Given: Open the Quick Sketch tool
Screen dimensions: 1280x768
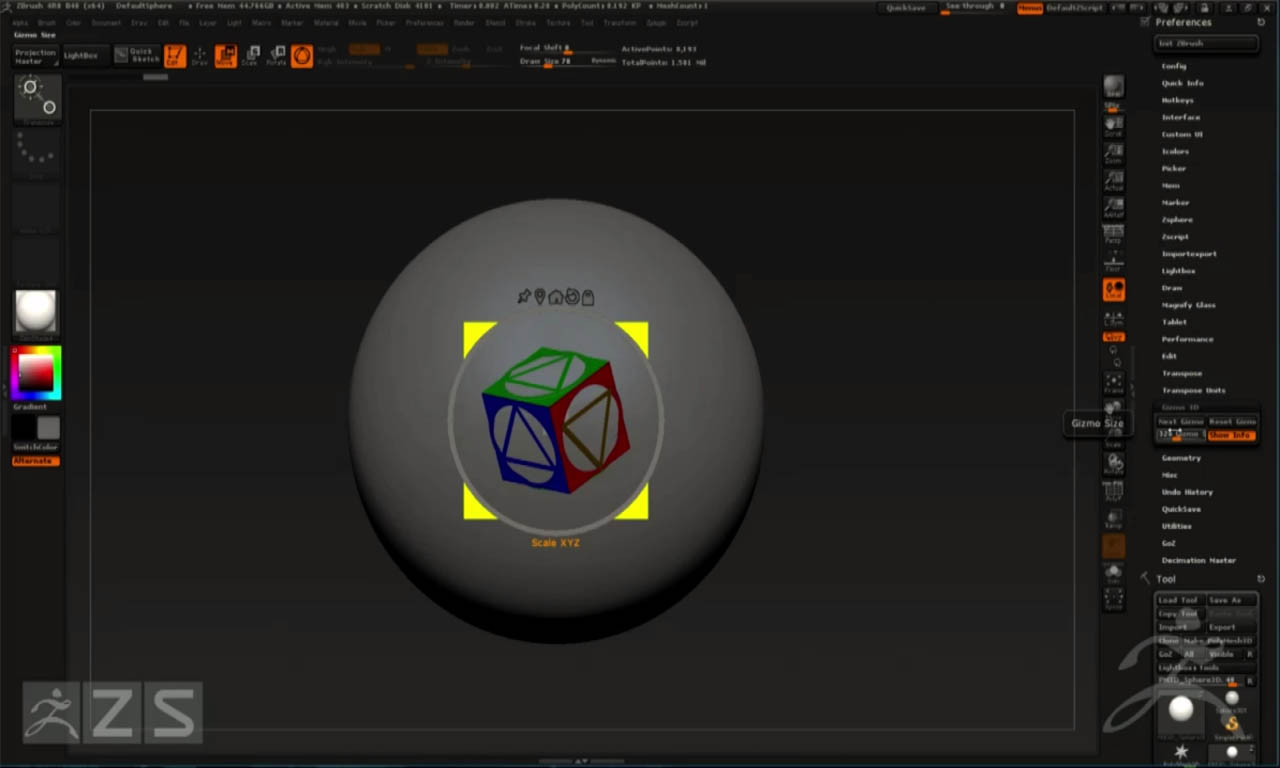Looking at the screenshot, I should [x=136, y=56].
